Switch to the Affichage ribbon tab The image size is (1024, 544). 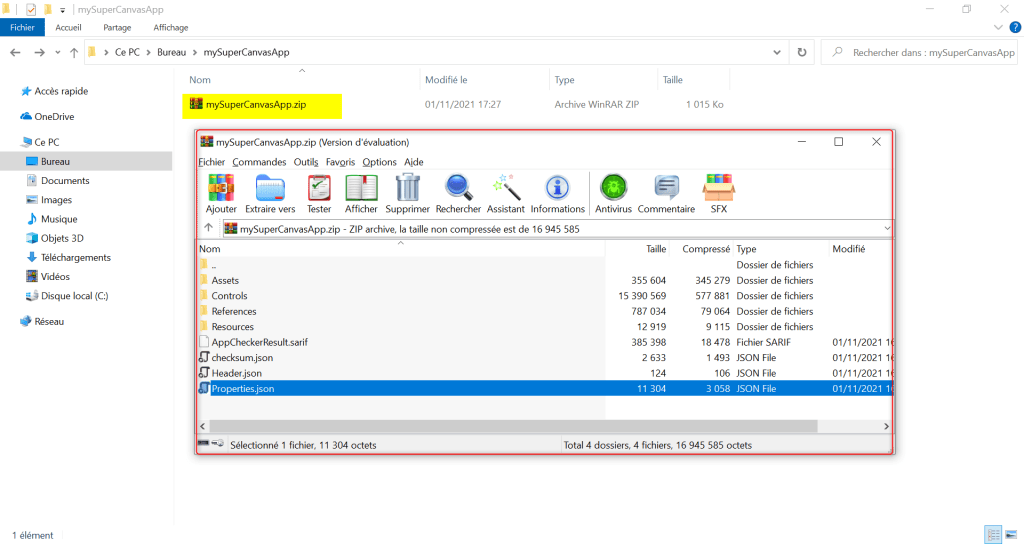[171, 28]
